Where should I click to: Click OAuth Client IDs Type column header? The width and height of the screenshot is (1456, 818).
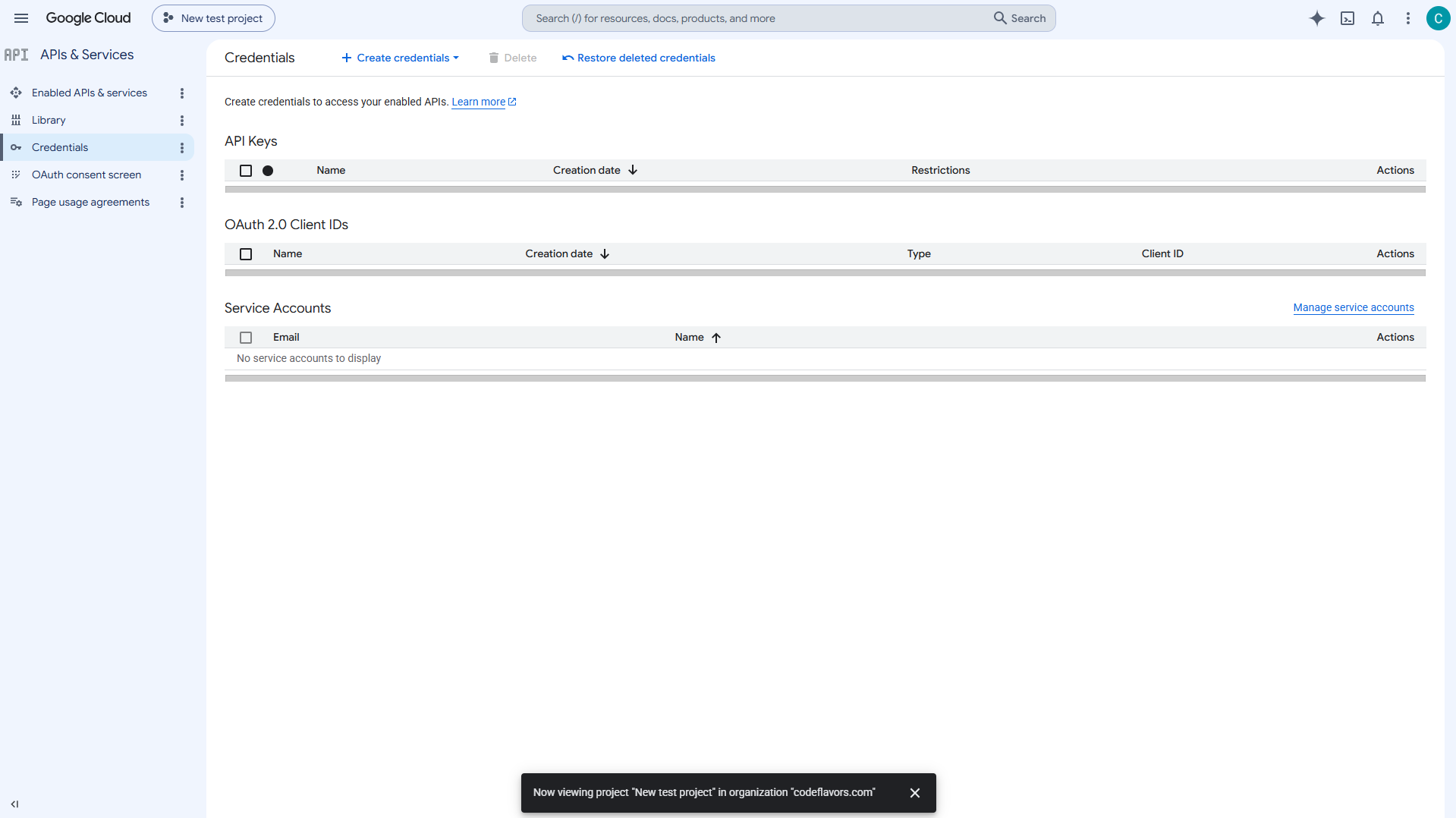919,253
